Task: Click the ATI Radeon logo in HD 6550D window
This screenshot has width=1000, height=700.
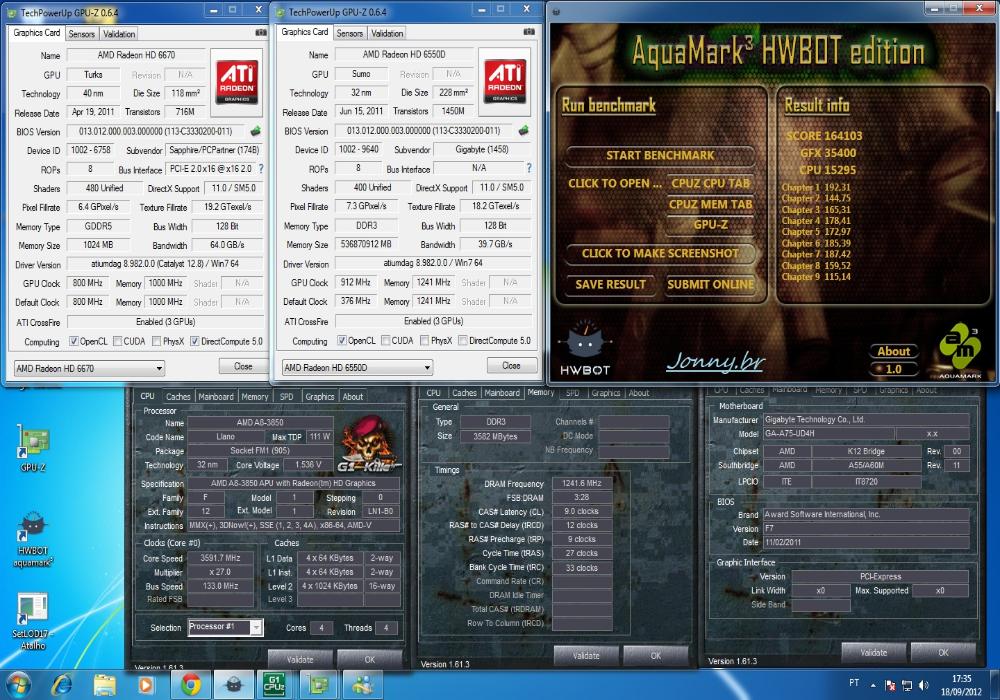Action: pyautogui.click(x=504, y=81)
